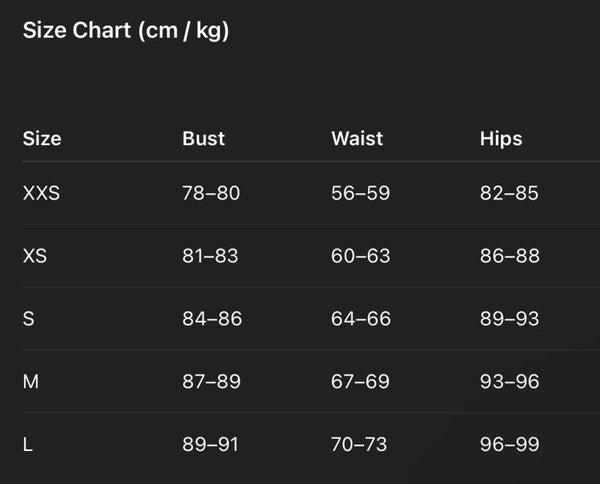The image size is (600, 484).
Task: Click bust value 84–86 for S
Action: (x=212, y=319)
